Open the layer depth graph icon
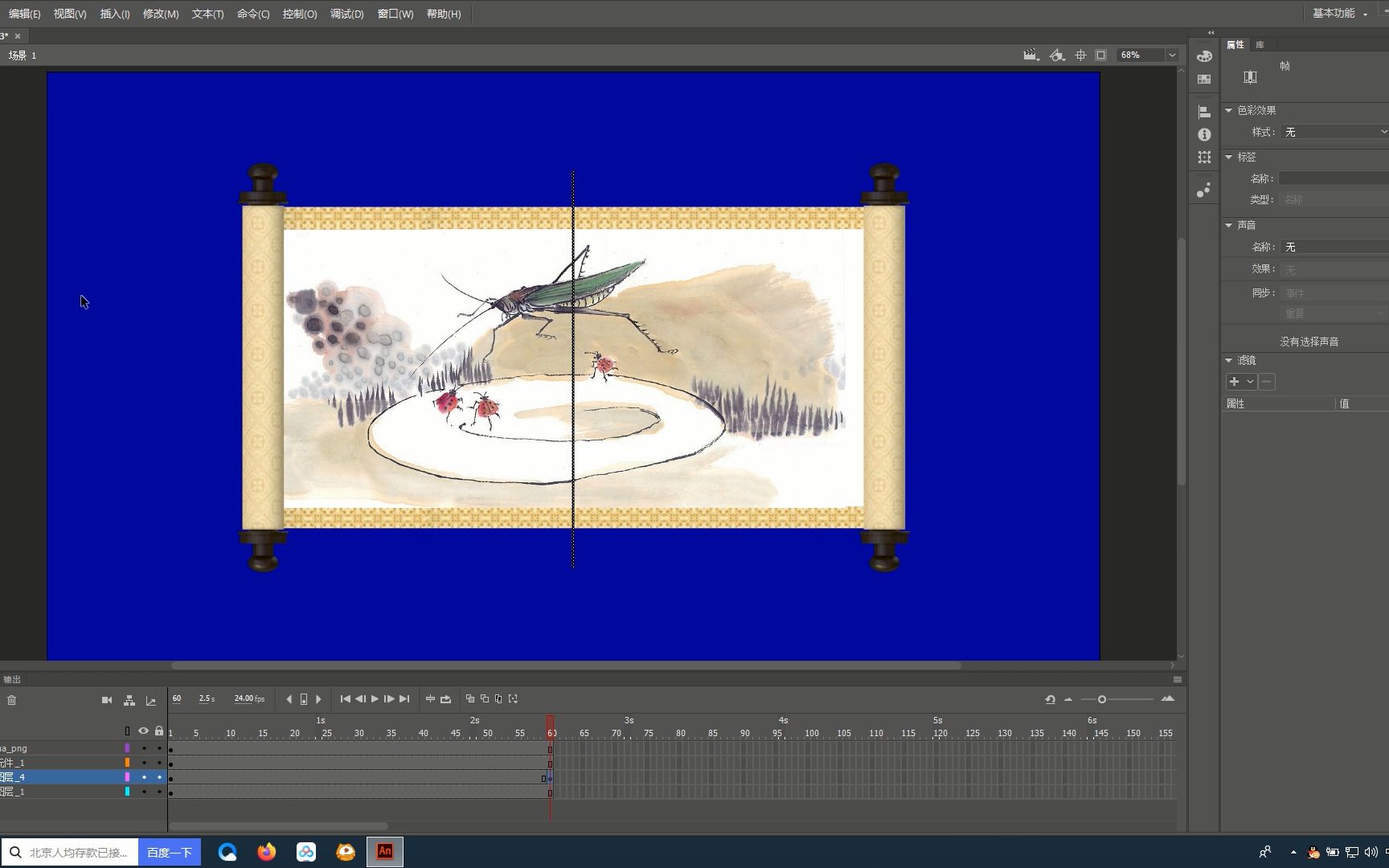This screenshot has height=868, width=1389. click(151, 700)
